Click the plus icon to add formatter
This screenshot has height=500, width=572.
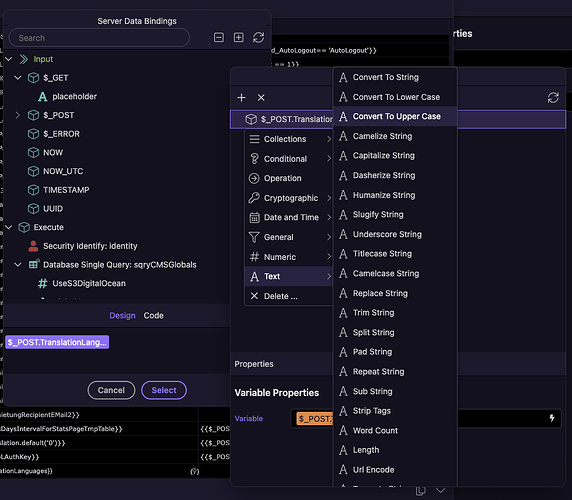[241, 98]
